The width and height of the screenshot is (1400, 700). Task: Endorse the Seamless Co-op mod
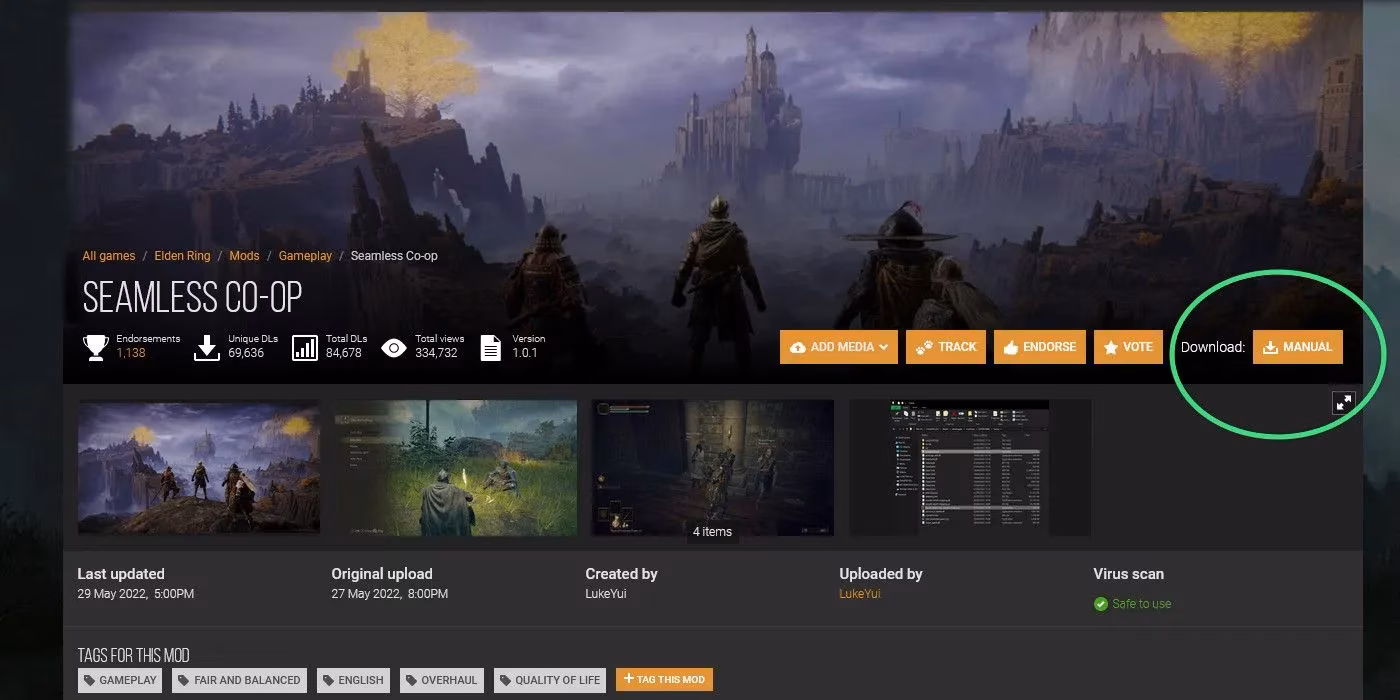pyautogui.click(x=1040, y=347)
